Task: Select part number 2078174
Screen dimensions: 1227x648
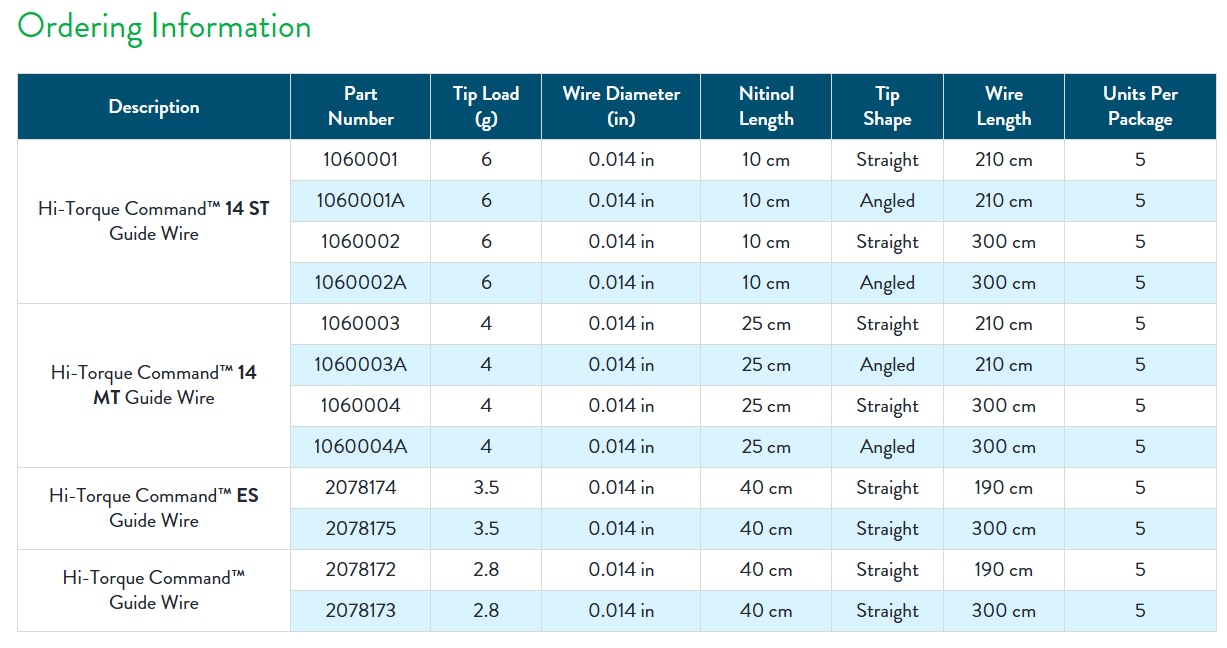Action: 360,488
